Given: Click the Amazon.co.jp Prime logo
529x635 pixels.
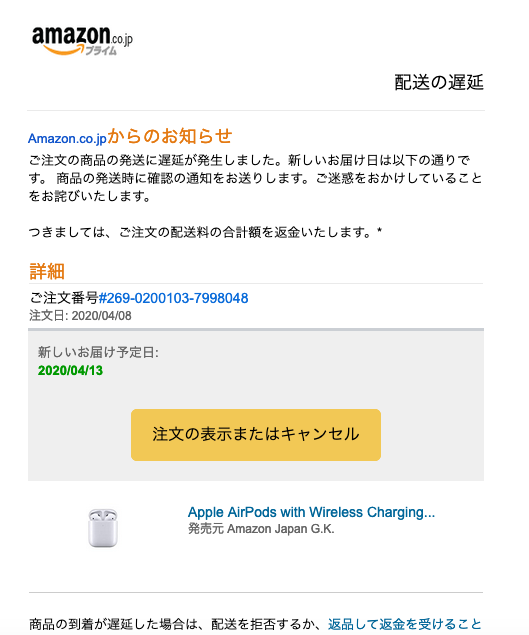Looking at the screenshot, I should (x=82, y=40).
